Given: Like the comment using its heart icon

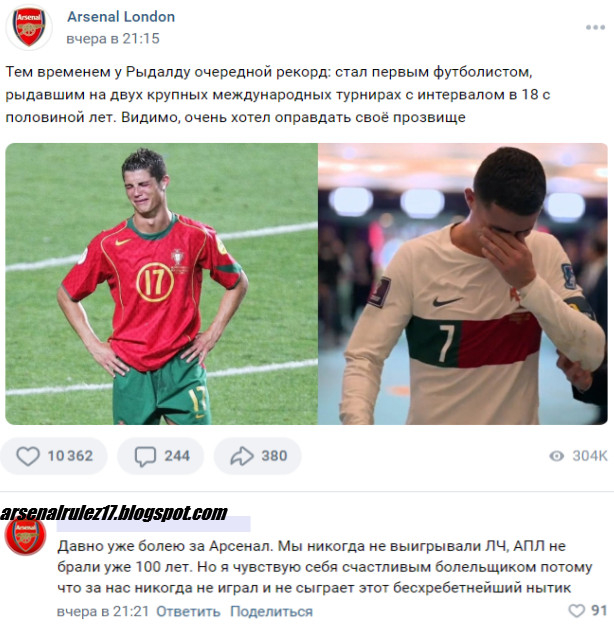Looking at the screenshot, I should pos(576,611).
